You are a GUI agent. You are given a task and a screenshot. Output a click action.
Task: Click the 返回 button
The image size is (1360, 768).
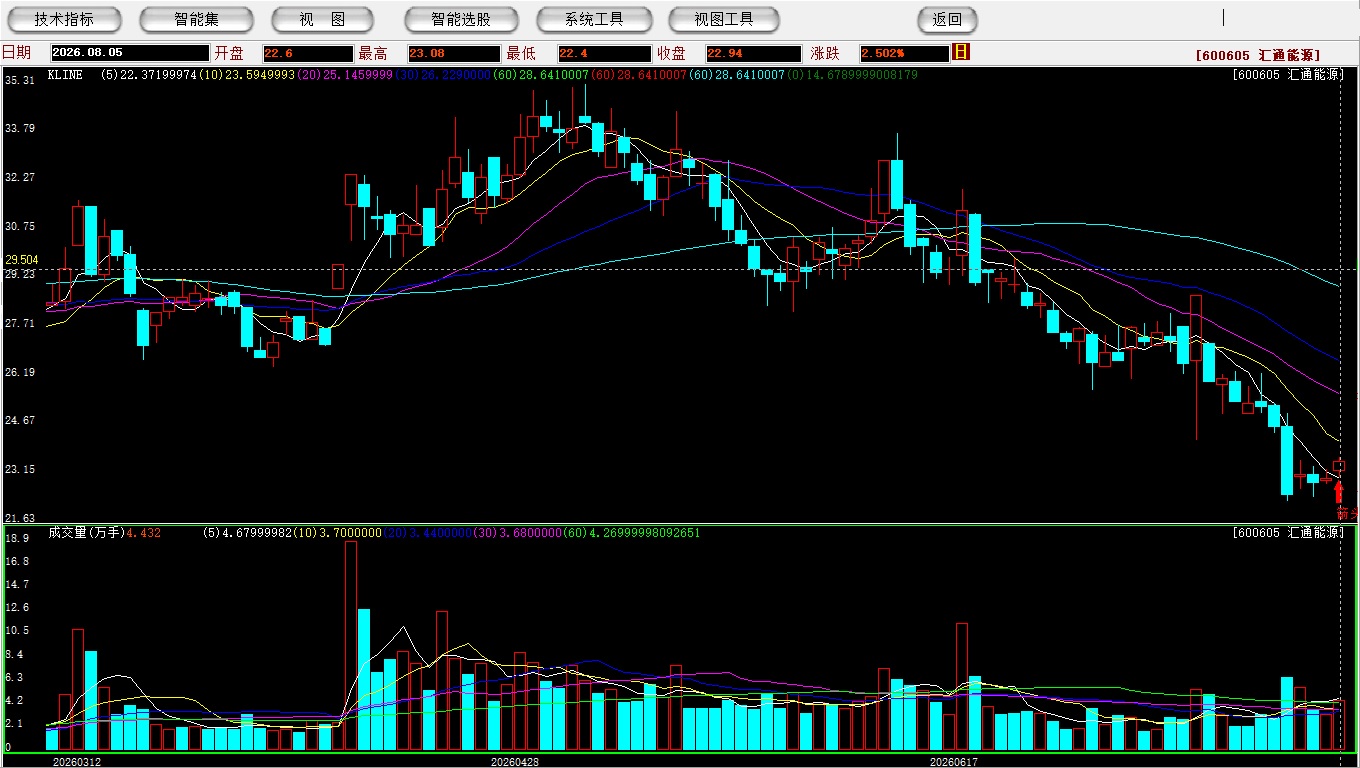click(947, 19)
